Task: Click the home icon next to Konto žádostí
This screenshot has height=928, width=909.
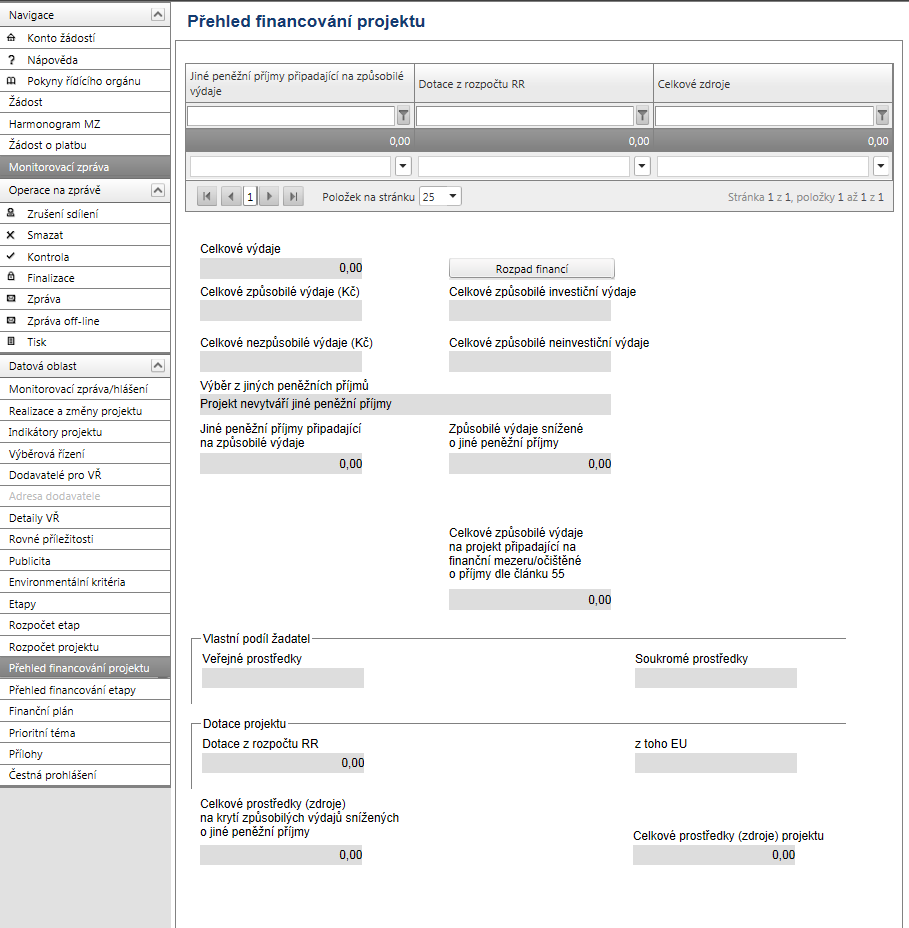Action: tap(11, 38)
